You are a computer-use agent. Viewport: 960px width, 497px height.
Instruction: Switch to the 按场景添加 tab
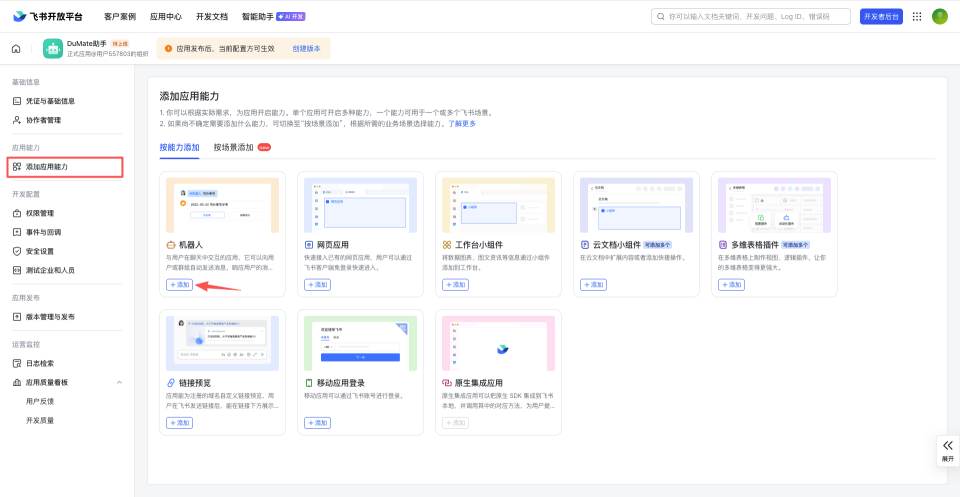tap(233, 147)
